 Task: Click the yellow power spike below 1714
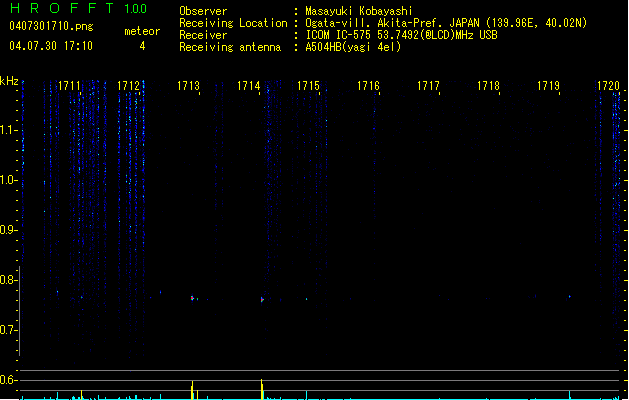(262, 389)
